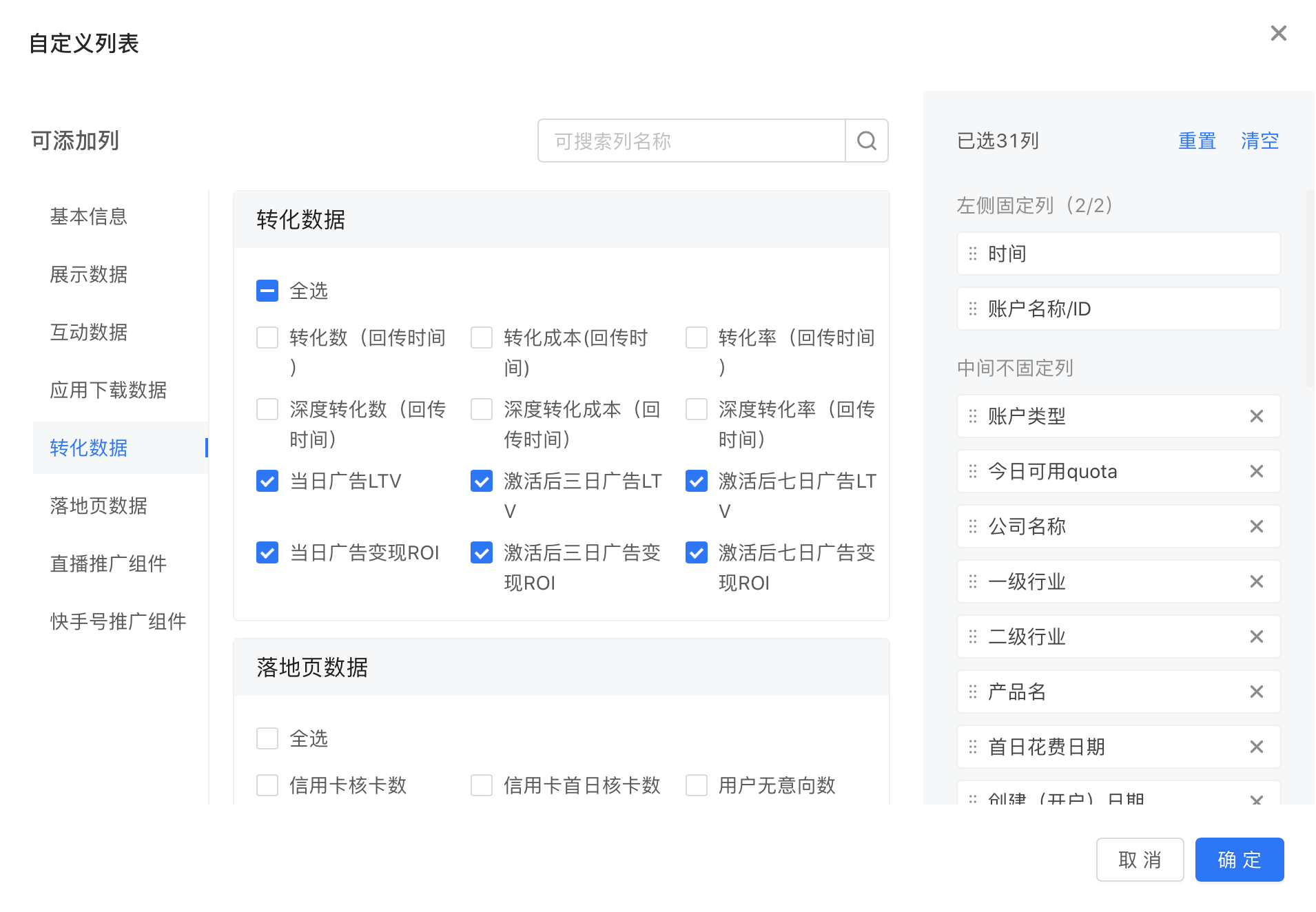Uncheck 当日广告LTV checkbox
Image resolution: width=1316 pixels, height=912 pixels.
point(267,481)
